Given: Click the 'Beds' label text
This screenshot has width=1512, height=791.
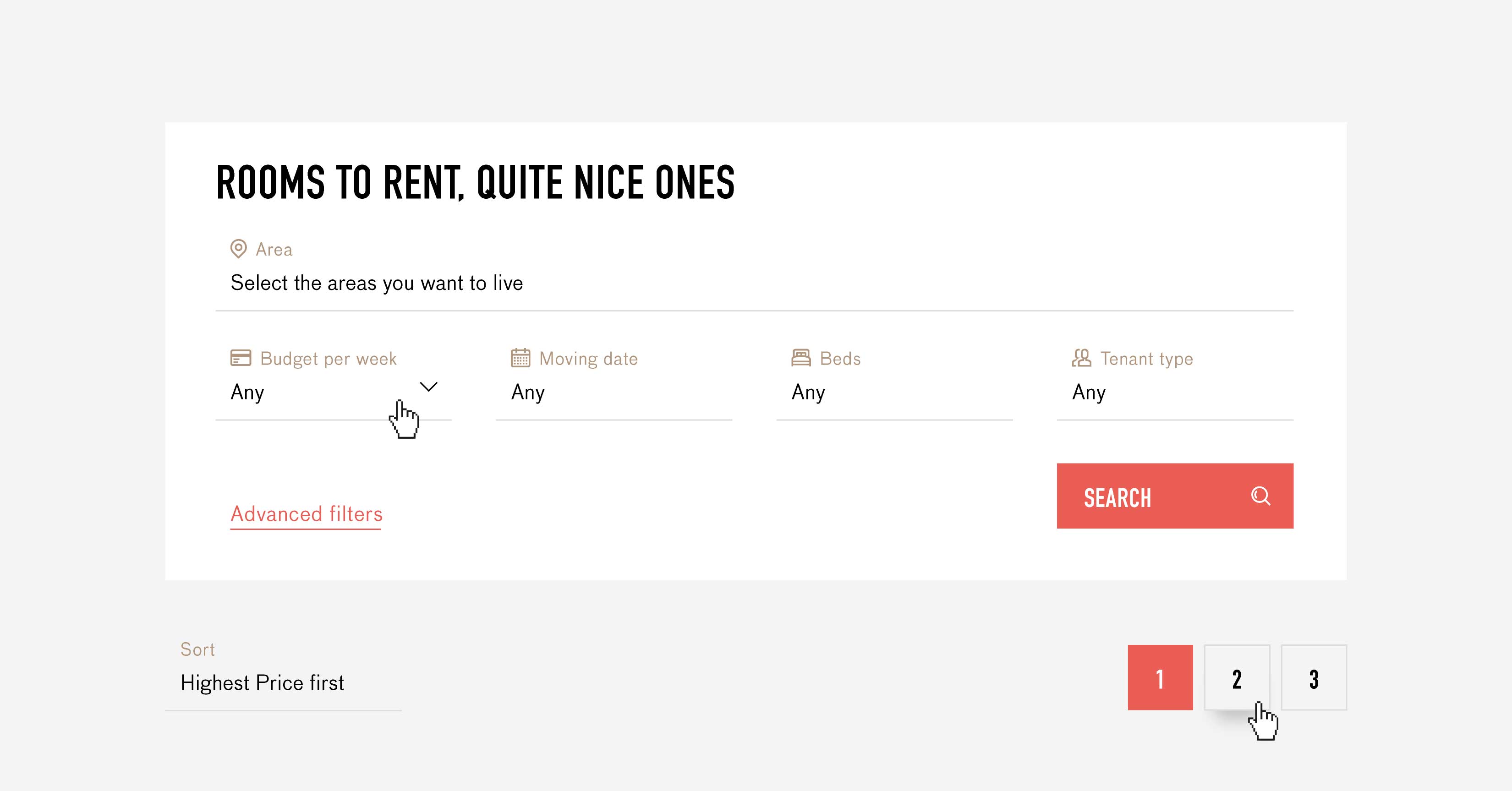Looking at the screenshot, I should coord(840,359).
